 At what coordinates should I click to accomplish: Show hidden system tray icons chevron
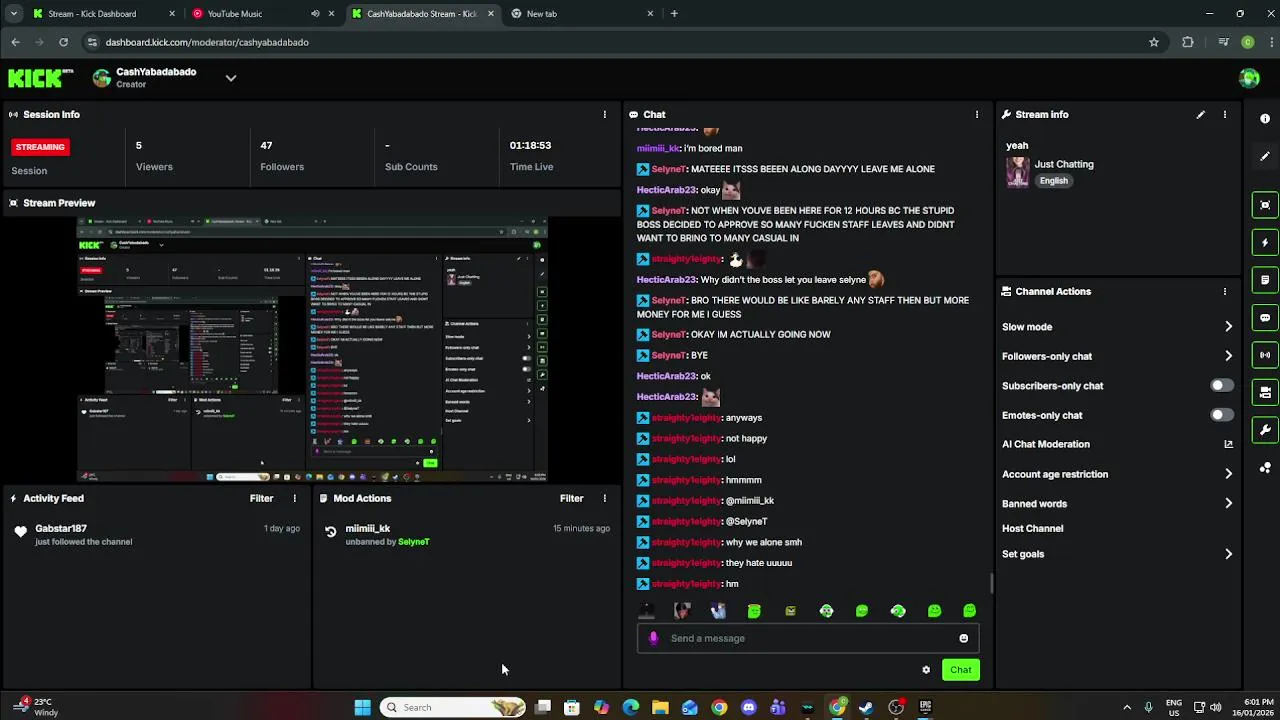[1127, 707]
